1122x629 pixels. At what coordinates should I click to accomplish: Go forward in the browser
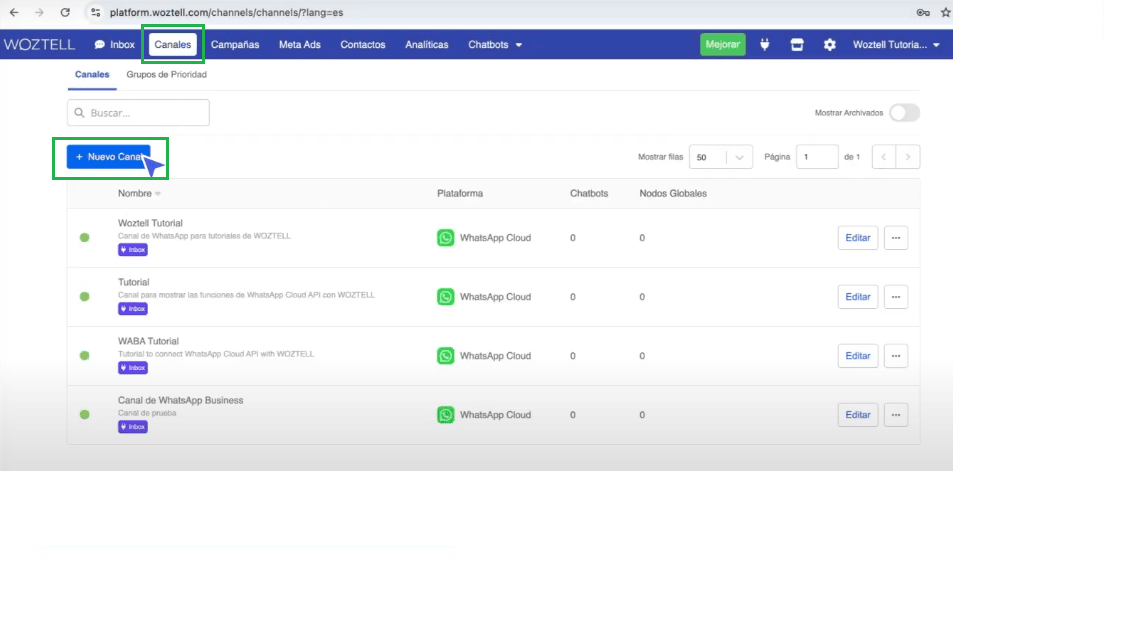tap(39, 12)
